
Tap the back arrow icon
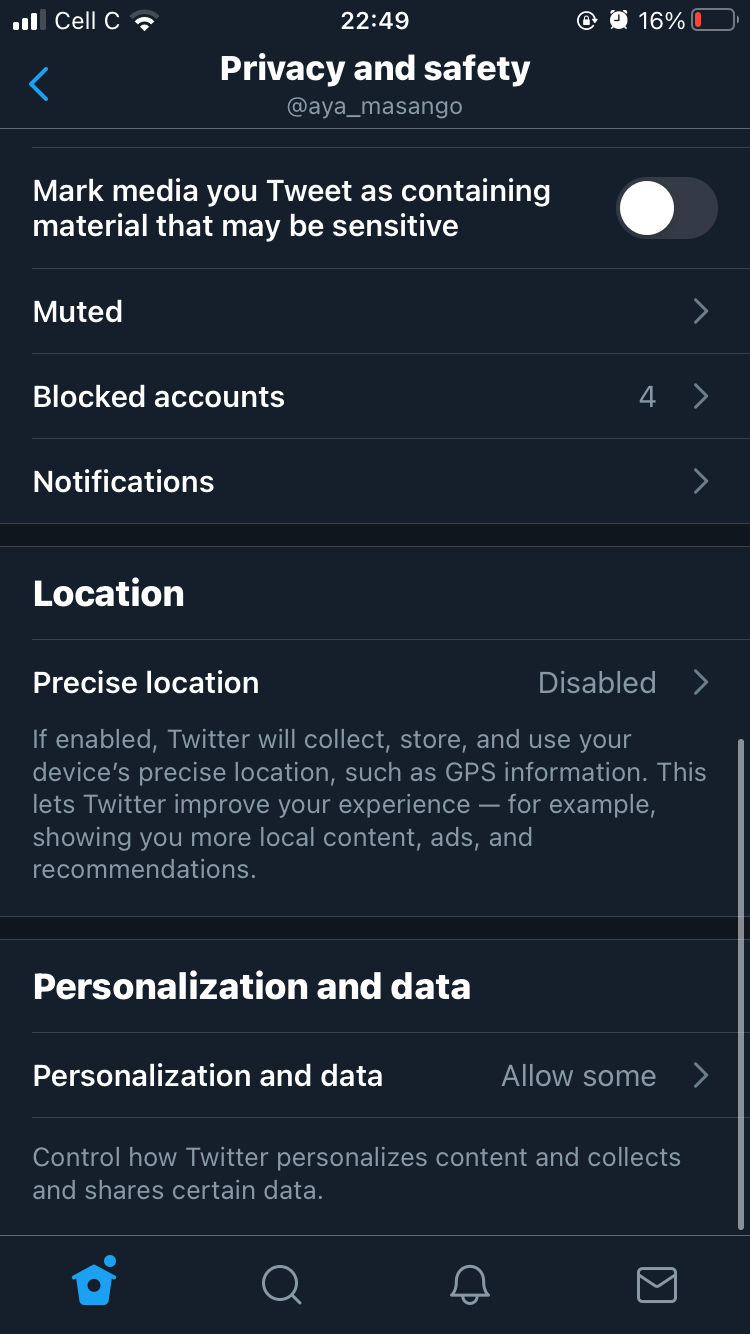39,84
